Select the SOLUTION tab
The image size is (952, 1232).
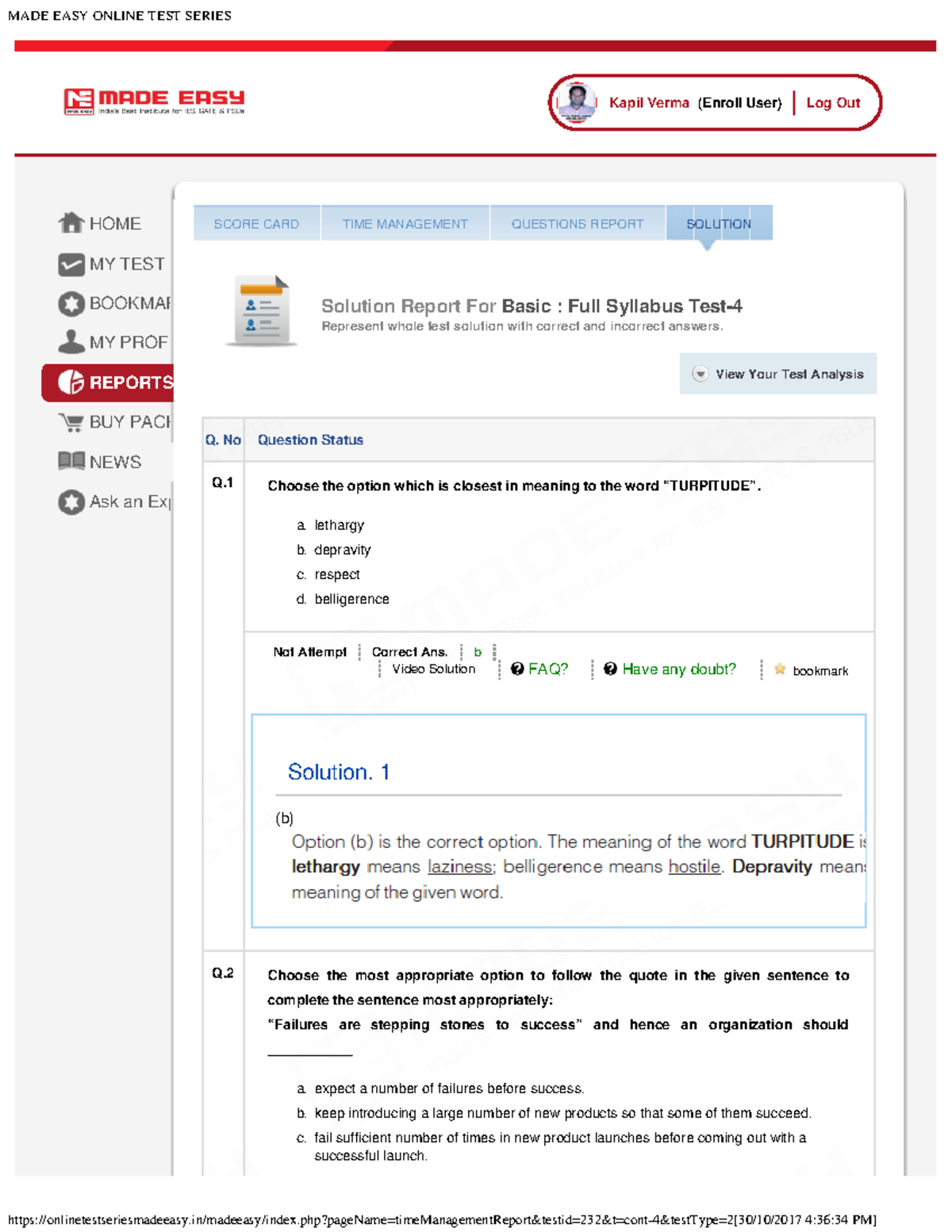click(x=719, y=224)
